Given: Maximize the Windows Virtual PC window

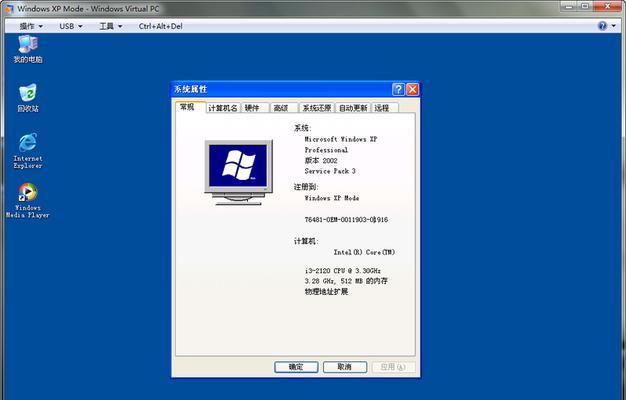Looking at the screenshot, I should pos(585,6).
